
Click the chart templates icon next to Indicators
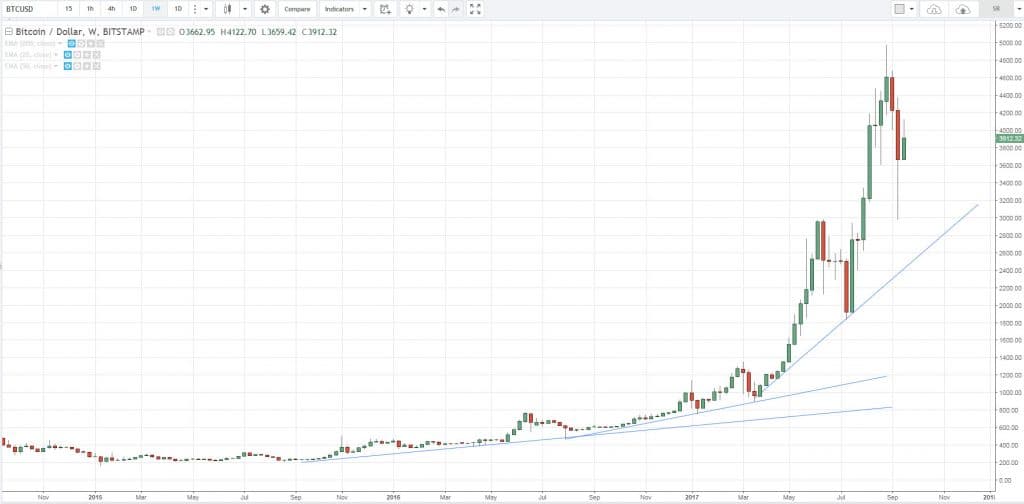(382, 9)
